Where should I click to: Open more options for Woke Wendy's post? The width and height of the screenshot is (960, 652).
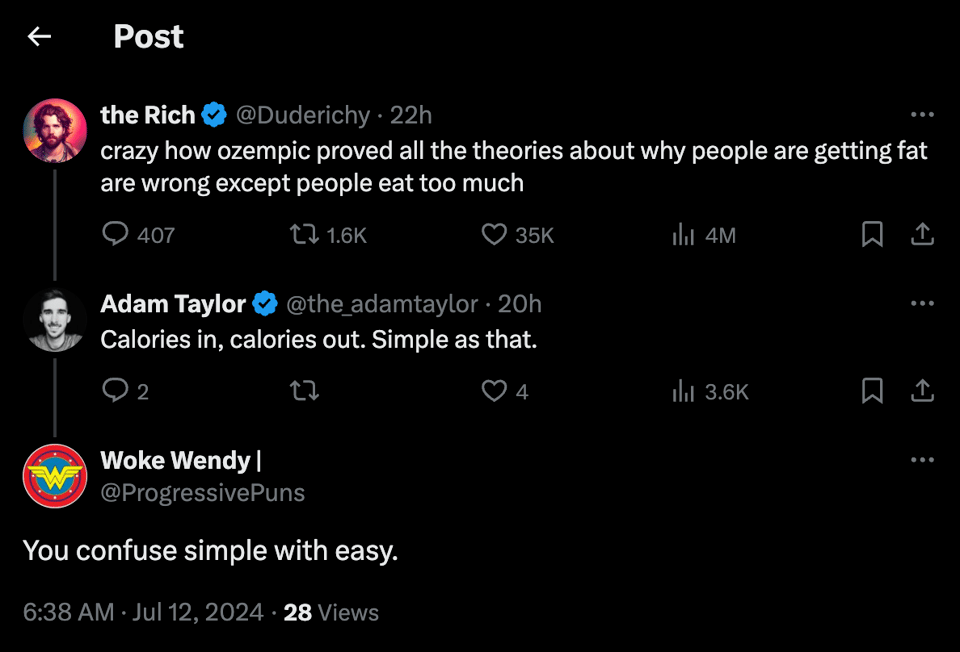coord(922,460)
